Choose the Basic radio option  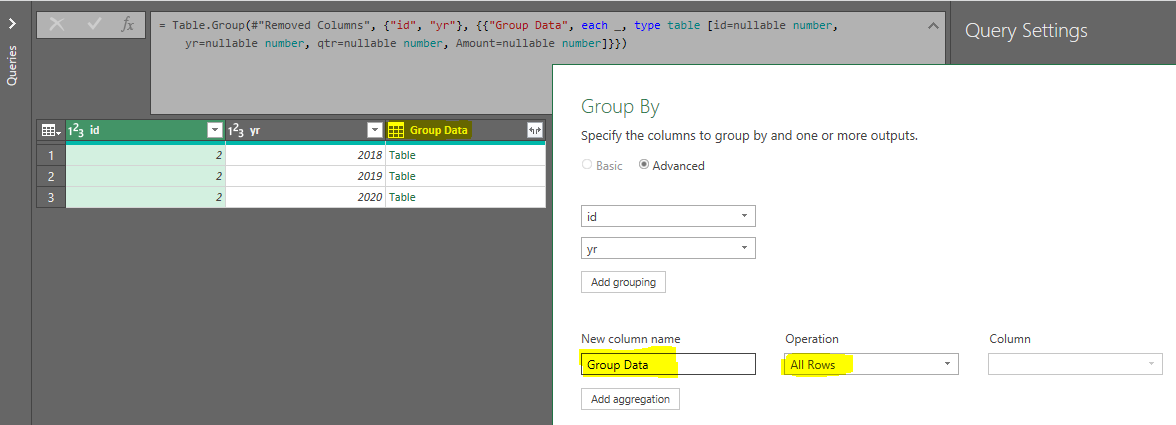[x=586, y=166]
